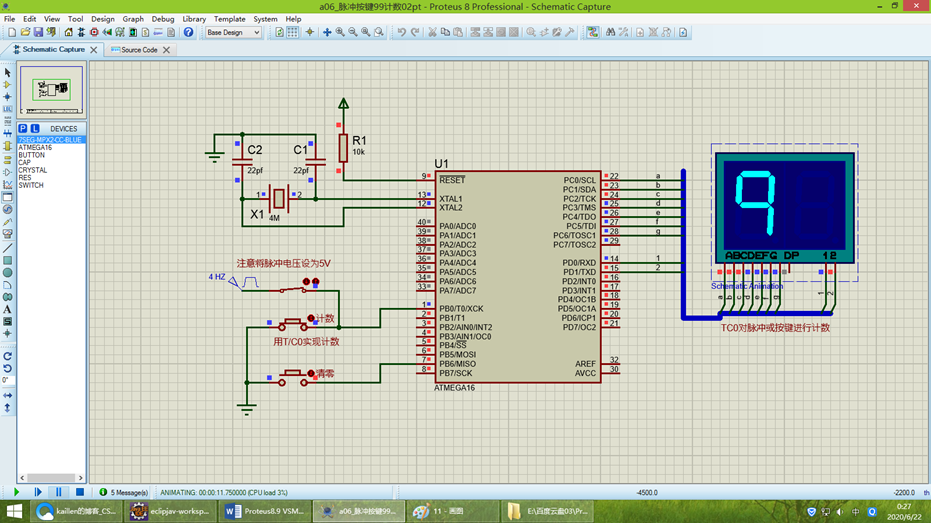
Task: Click the zoom in magnifier icon
Action: (x=340, y=32)
